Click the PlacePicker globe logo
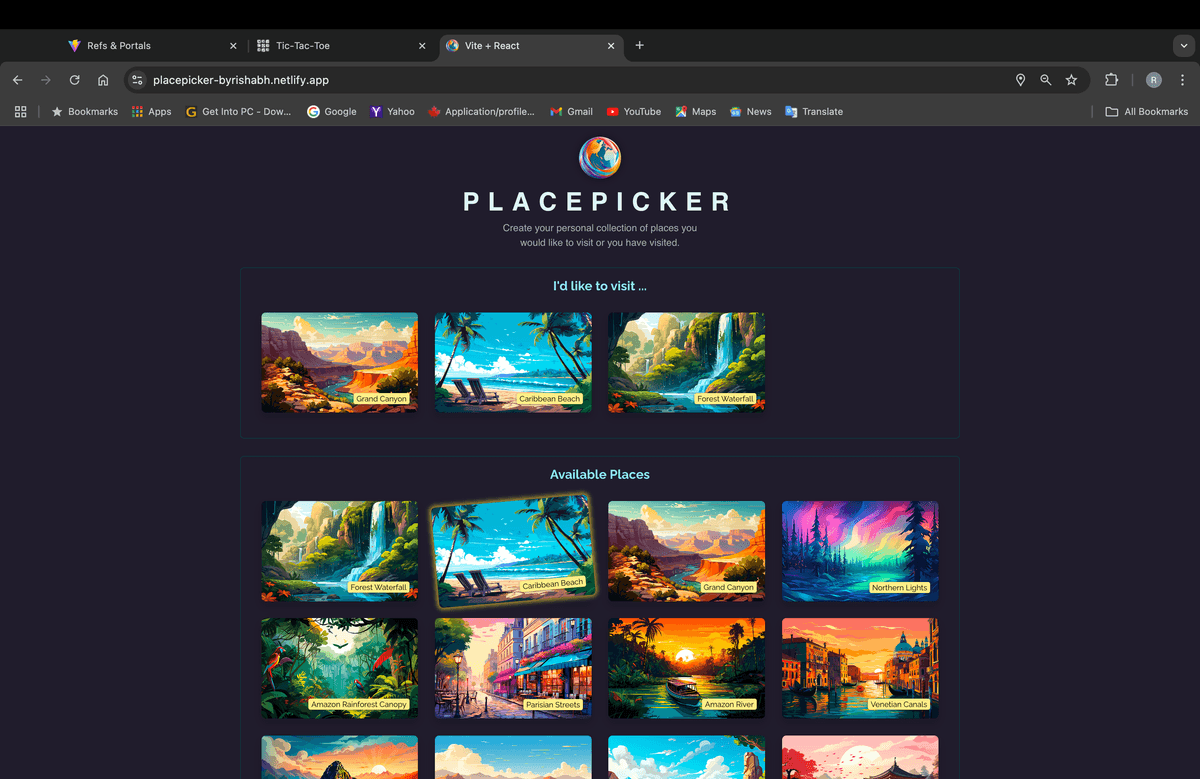The width and height of the screenshot is (1200, 779). click(600, 158)
